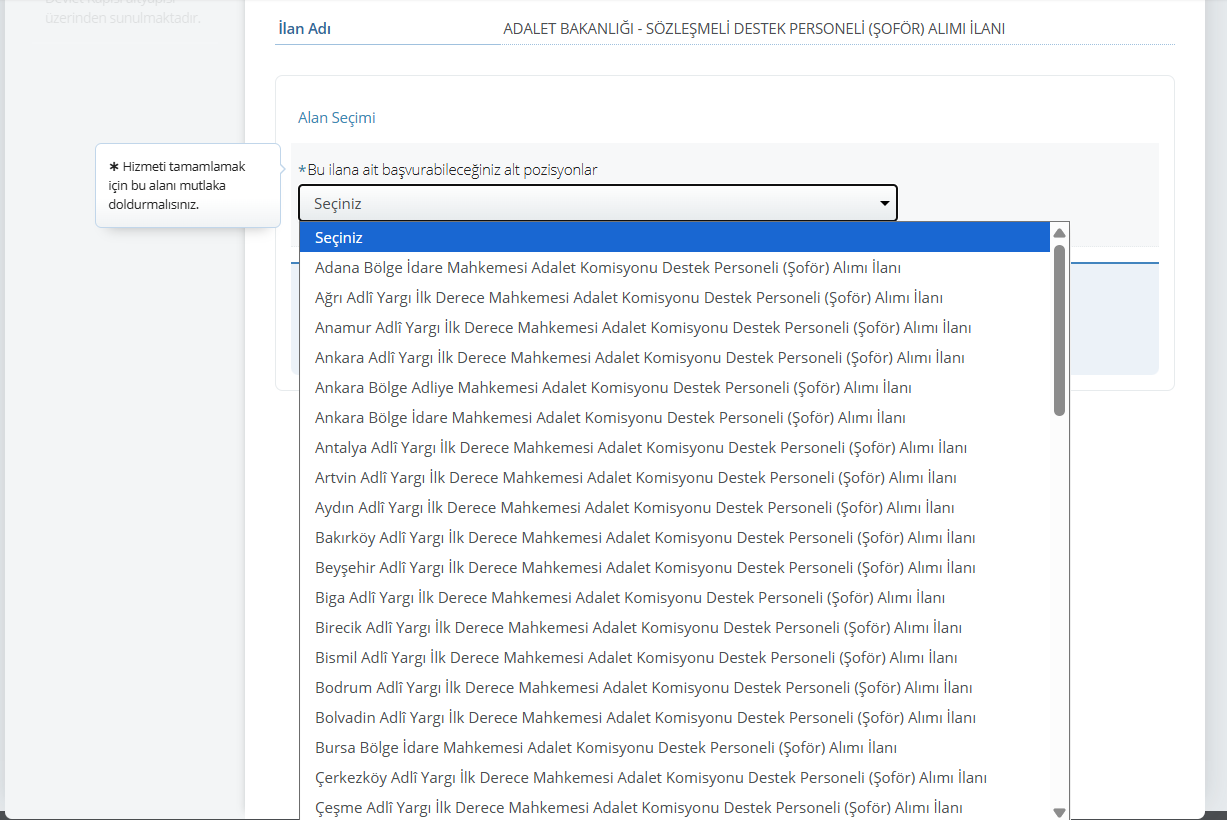This screenshot has width=1227, height=820.
Task: Choose Ankara Adlî Yargı İlk Derece option
Action: 675,358
